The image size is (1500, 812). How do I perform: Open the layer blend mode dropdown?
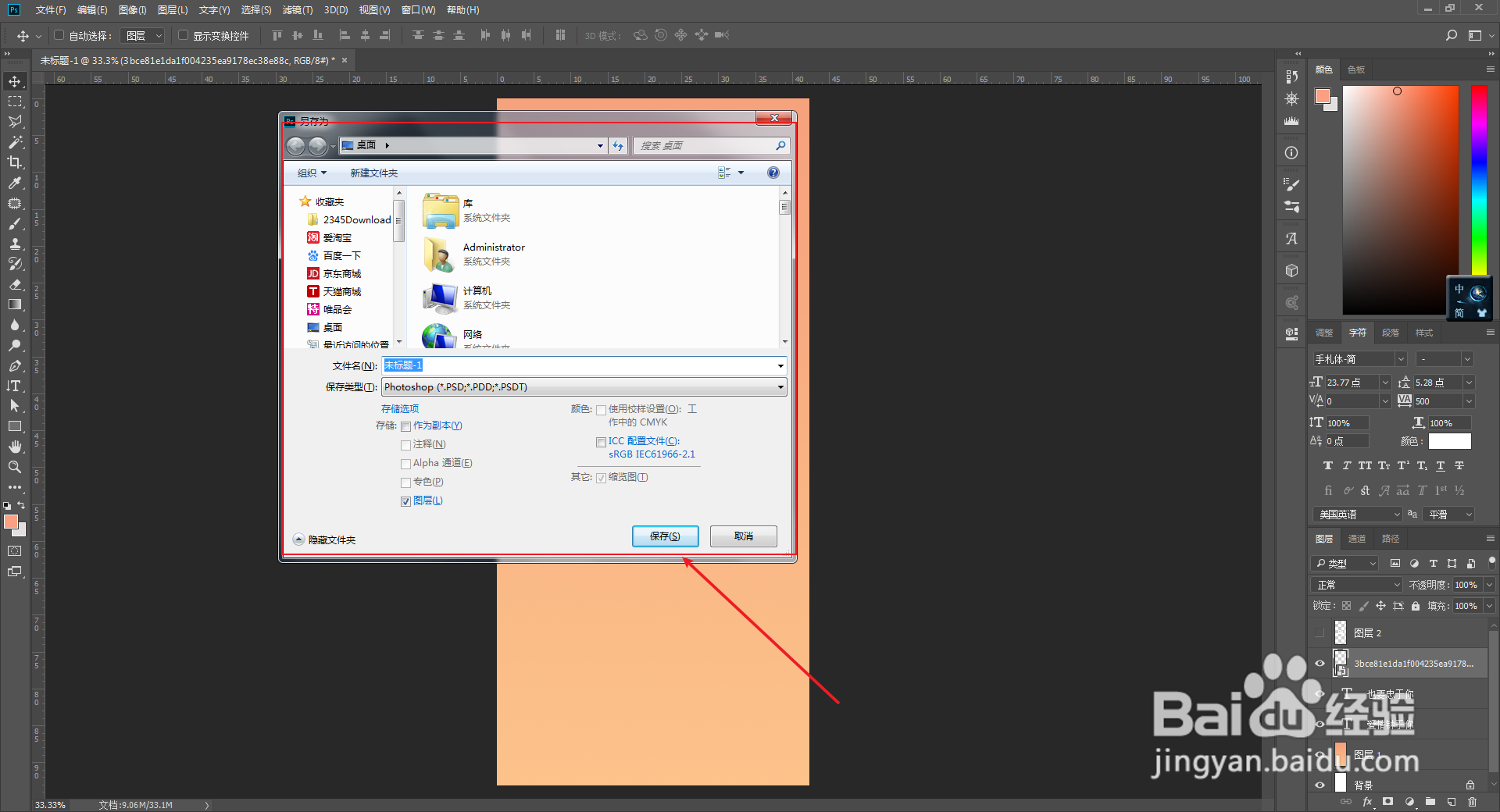(1357, 585)
